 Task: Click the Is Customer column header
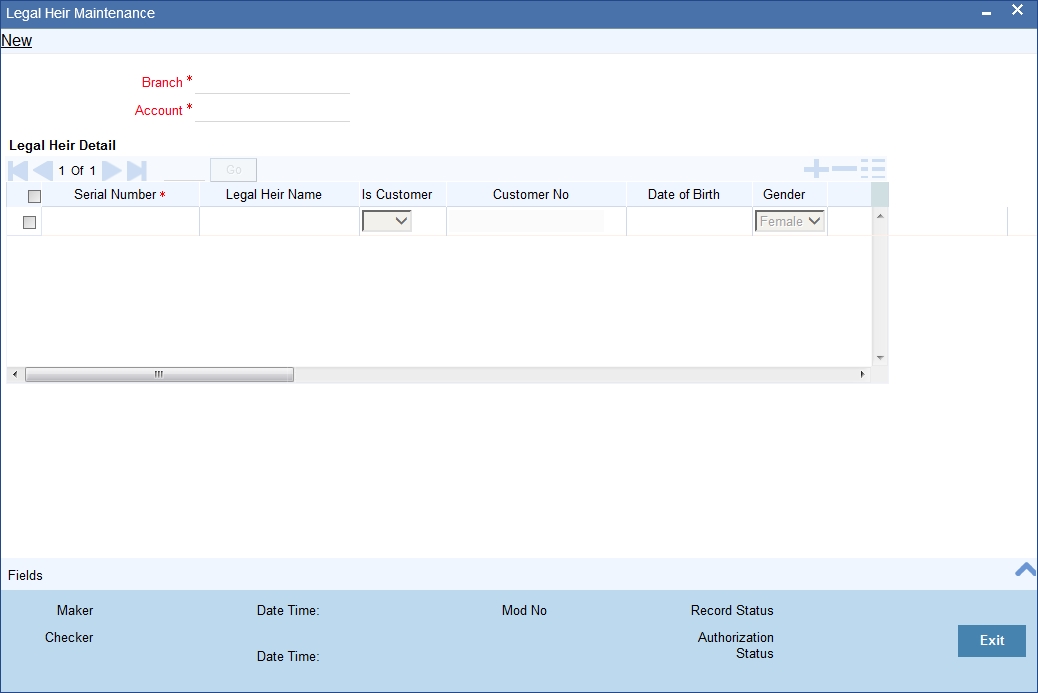397,195
